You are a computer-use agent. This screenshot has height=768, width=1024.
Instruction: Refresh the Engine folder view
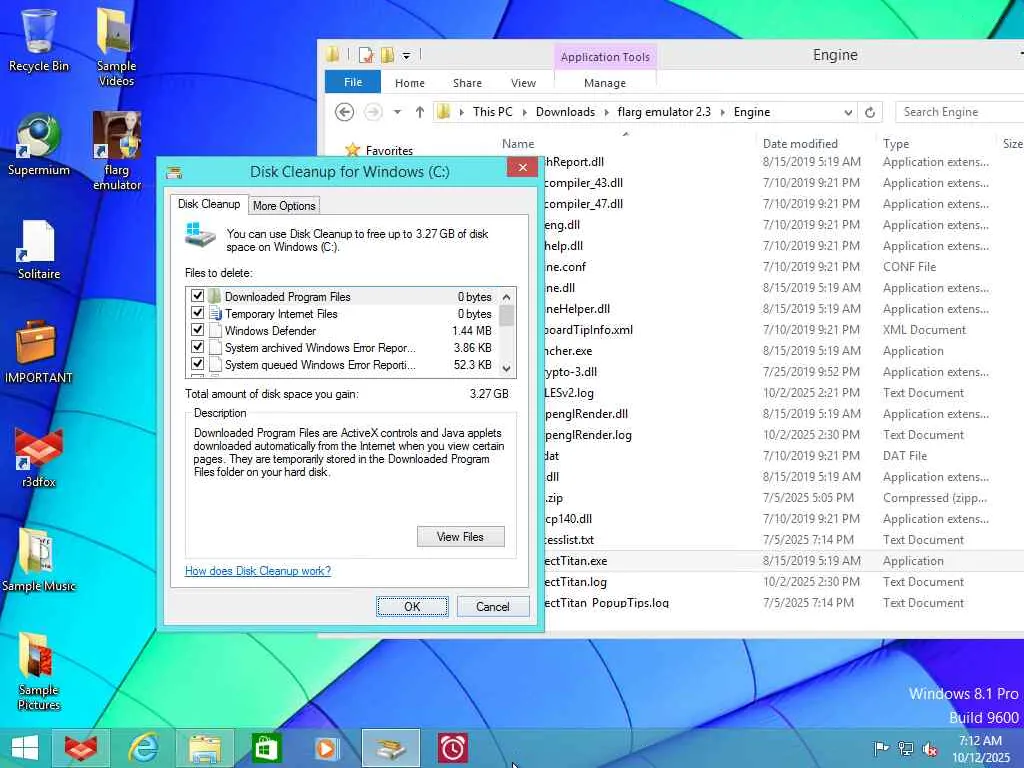pos(870,112)
